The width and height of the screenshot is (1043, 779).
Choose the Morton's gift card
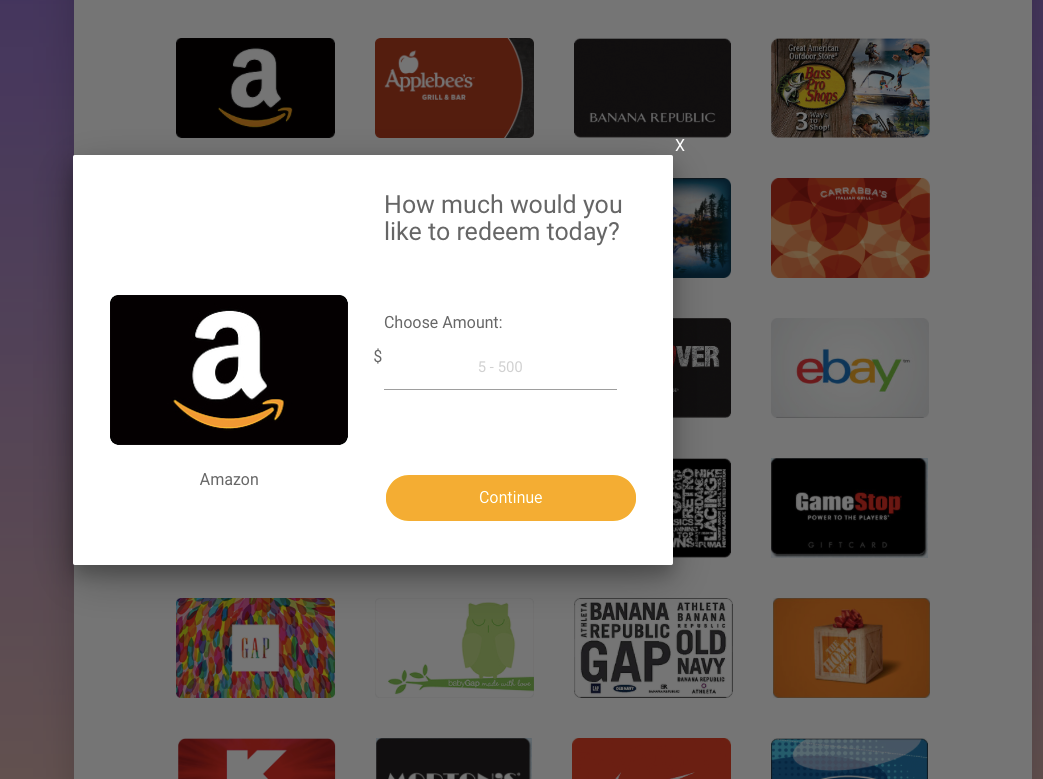[453, 758]
